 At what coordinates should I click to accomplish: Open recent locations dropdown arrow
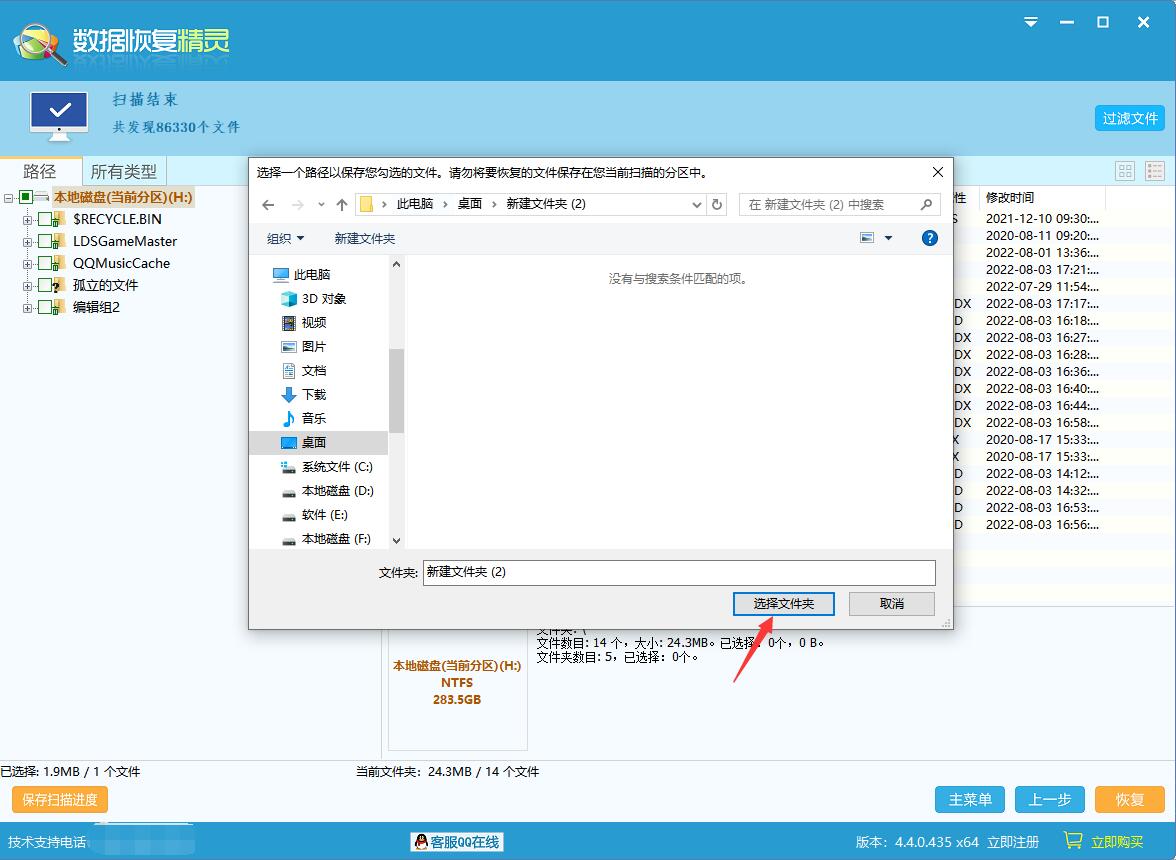[x=321, y=205]
